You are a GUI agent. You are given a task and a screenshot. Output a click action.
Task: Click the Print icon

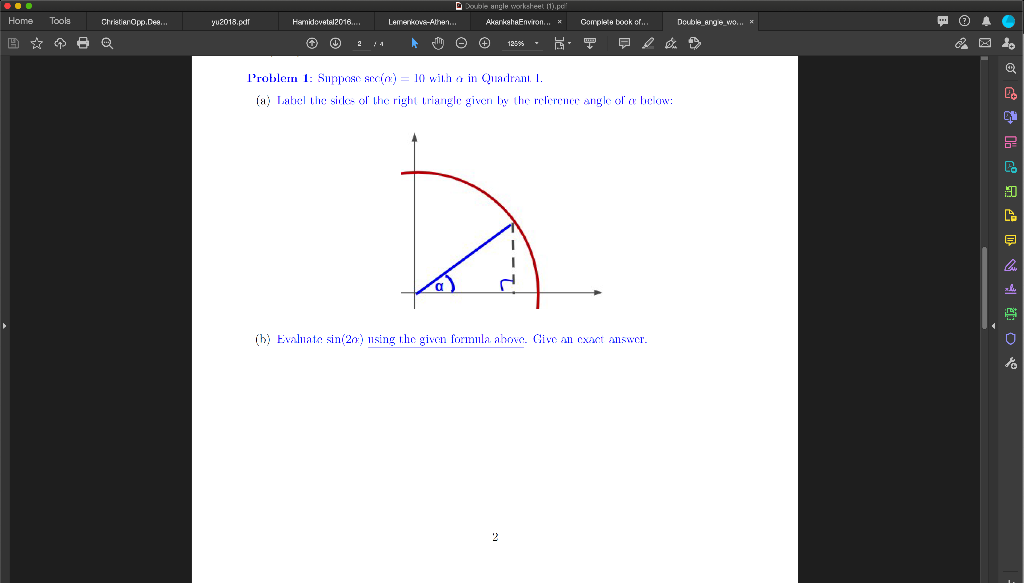tap(83, 43)
